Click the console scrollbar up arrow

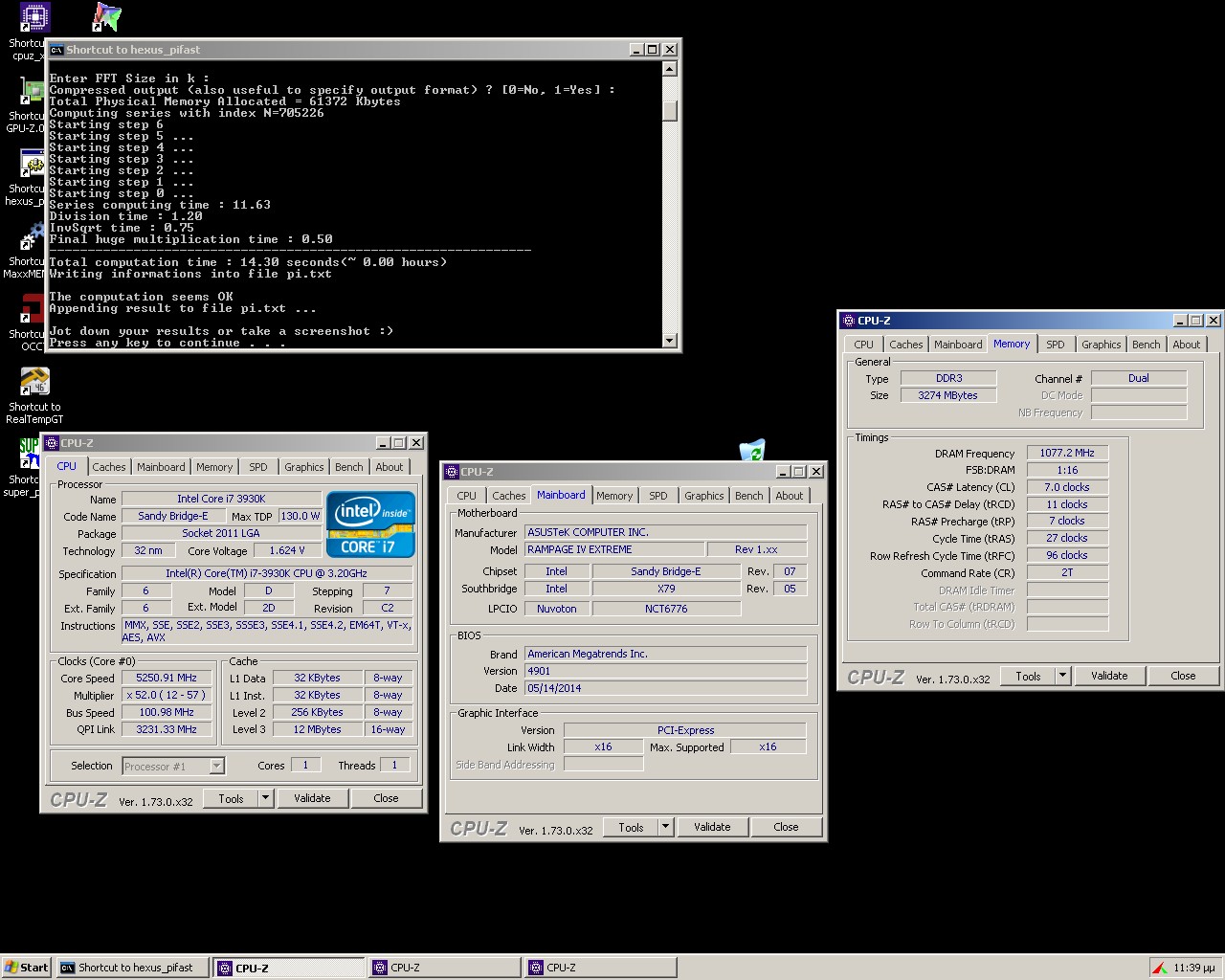click(670, 69)
